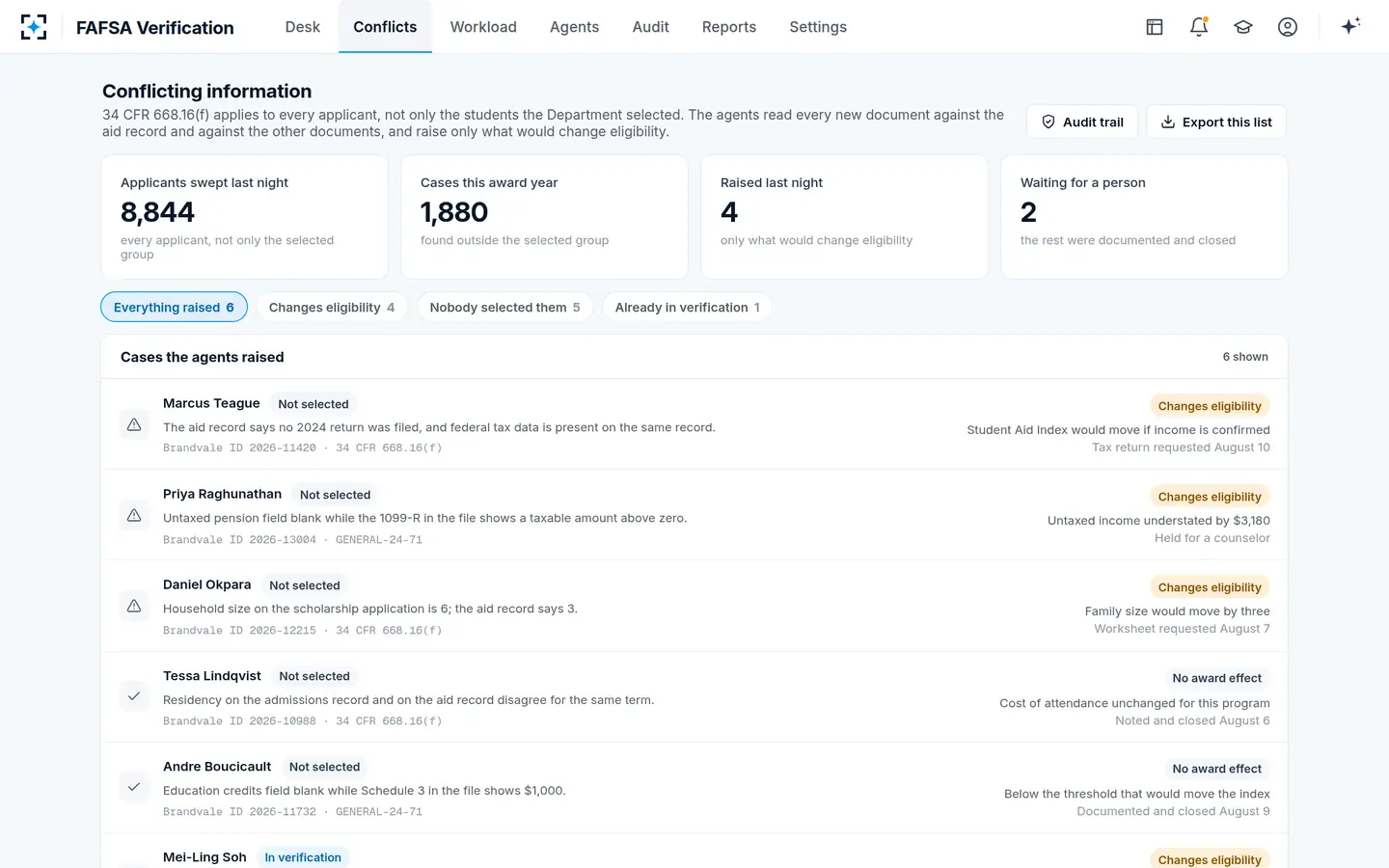View the Audit tab
The image size is (1389, 868).
pos(650,27)
